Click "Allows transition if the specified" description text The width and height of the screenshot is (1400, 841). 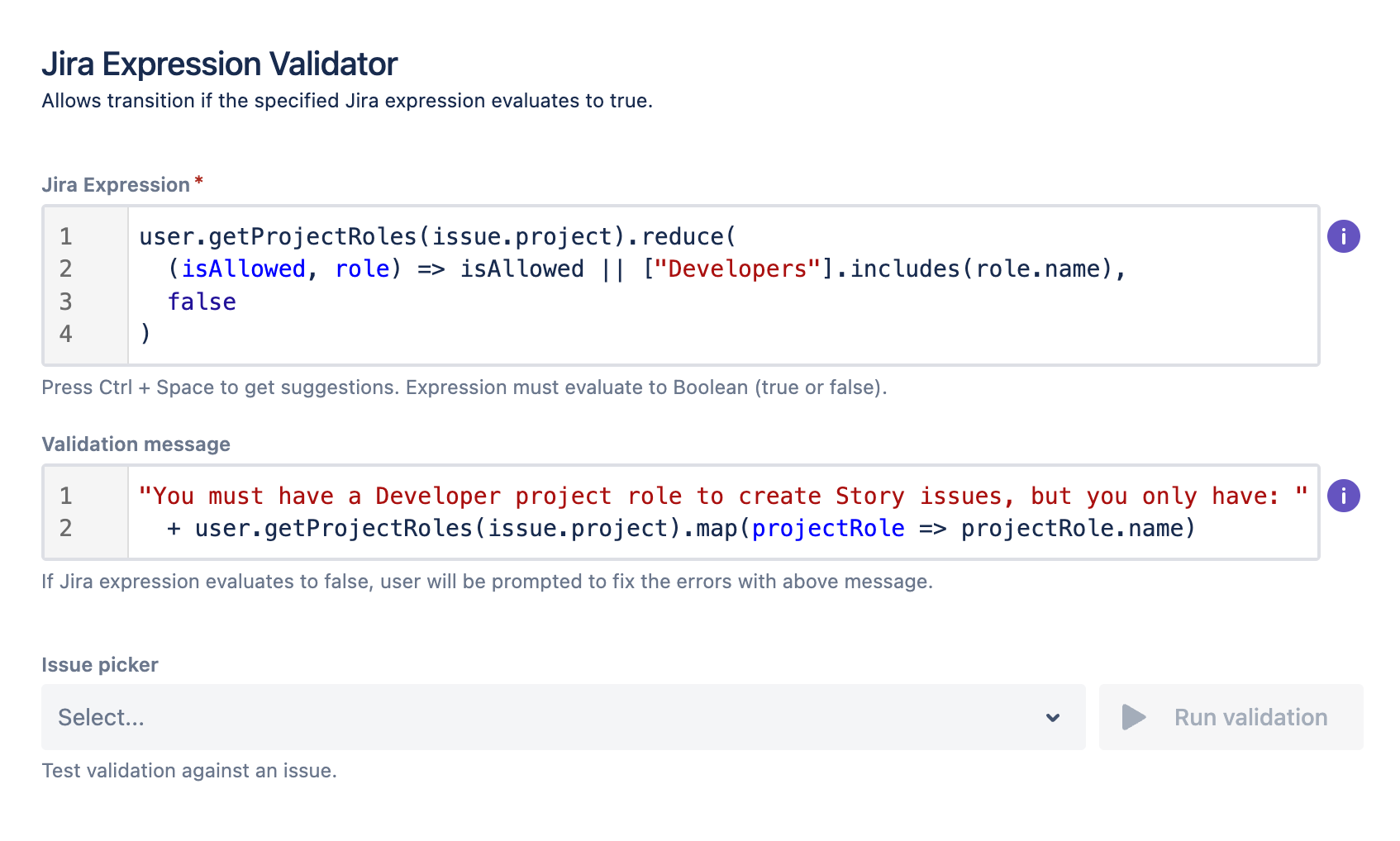pos(347,101)
